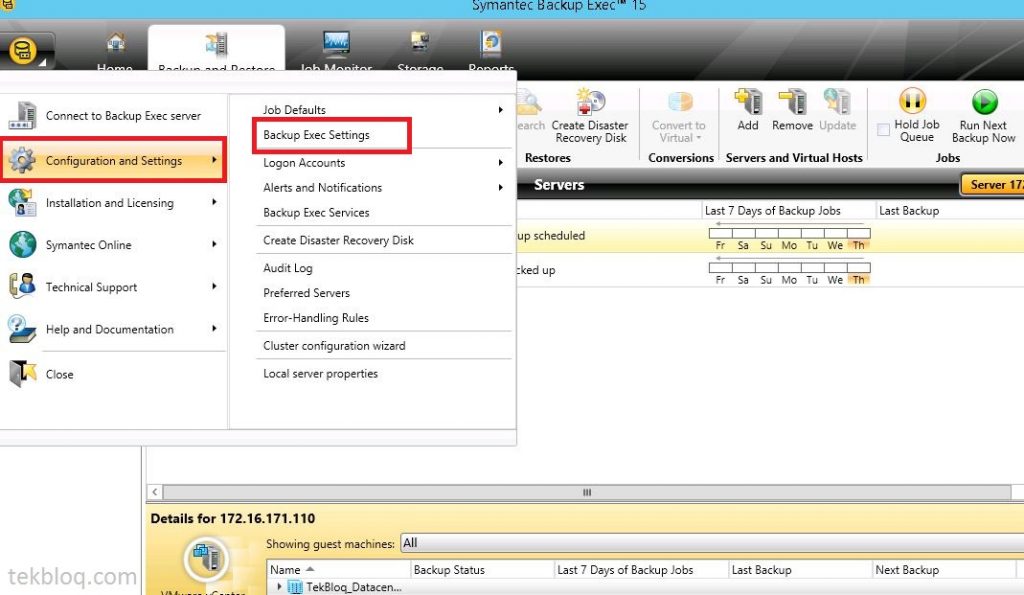Open the Showing guest machines dropdown
Screen dimensions: 1024x595
click(x=712, y=543)
